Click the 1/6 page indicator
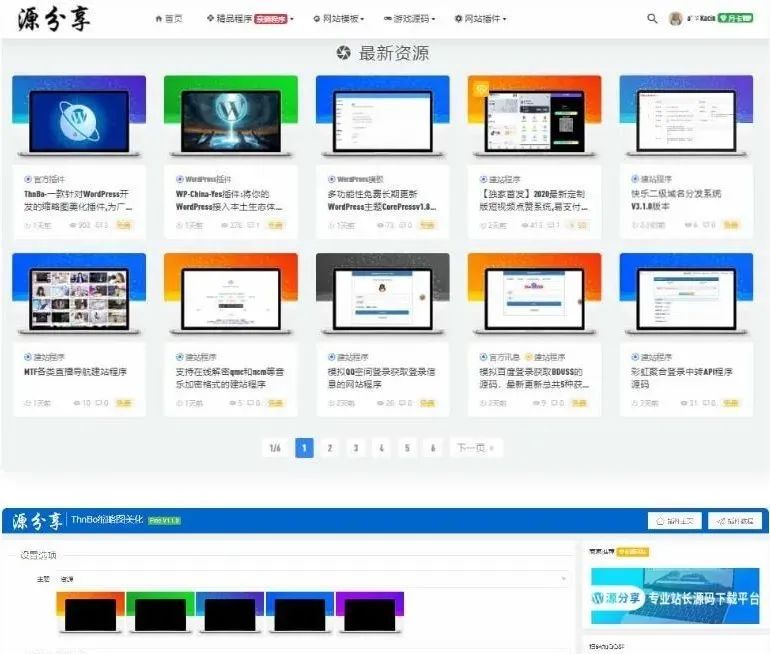The image size is (770, 654). tap(275, 448)
